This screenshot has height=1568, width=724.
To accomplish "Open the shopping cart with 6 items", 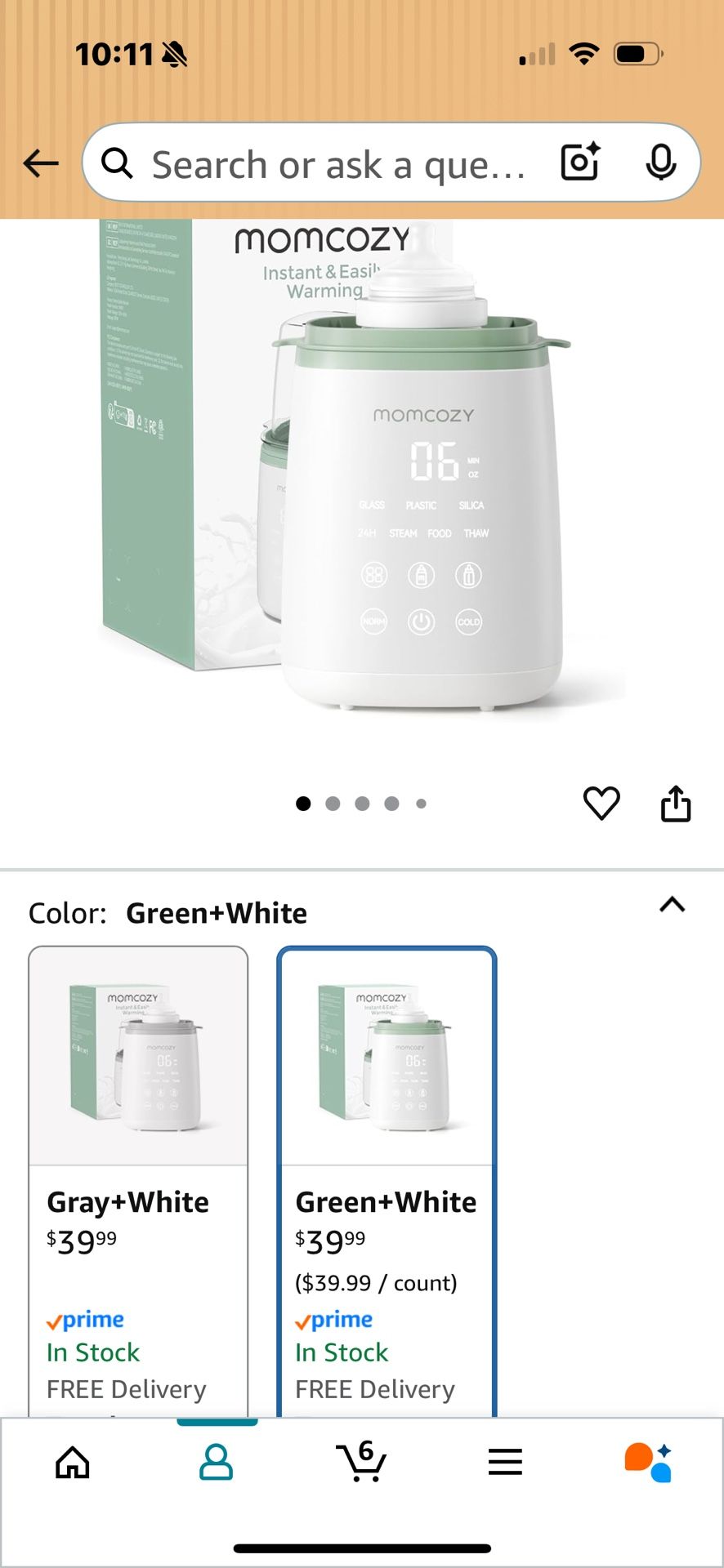I will [361, 1461].
